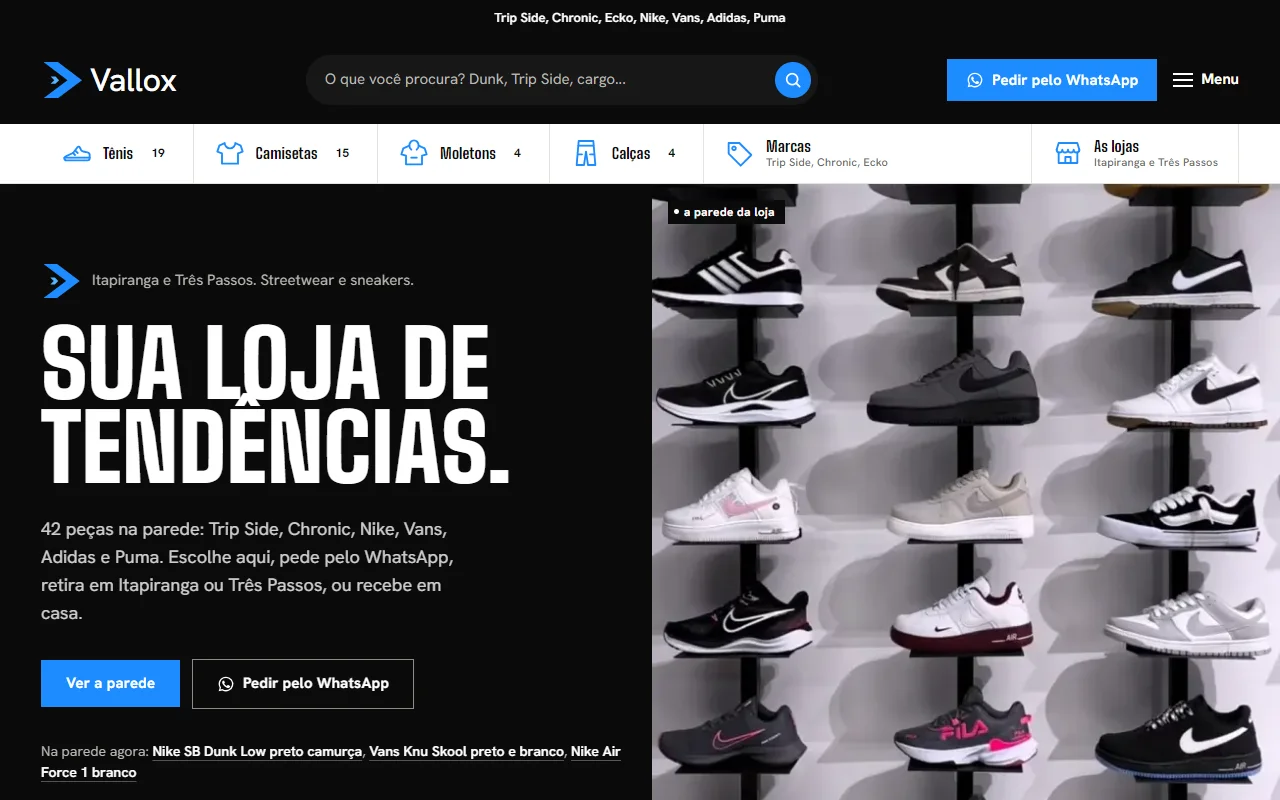Click the Vallox arrow logo icon

click(62, 80)
